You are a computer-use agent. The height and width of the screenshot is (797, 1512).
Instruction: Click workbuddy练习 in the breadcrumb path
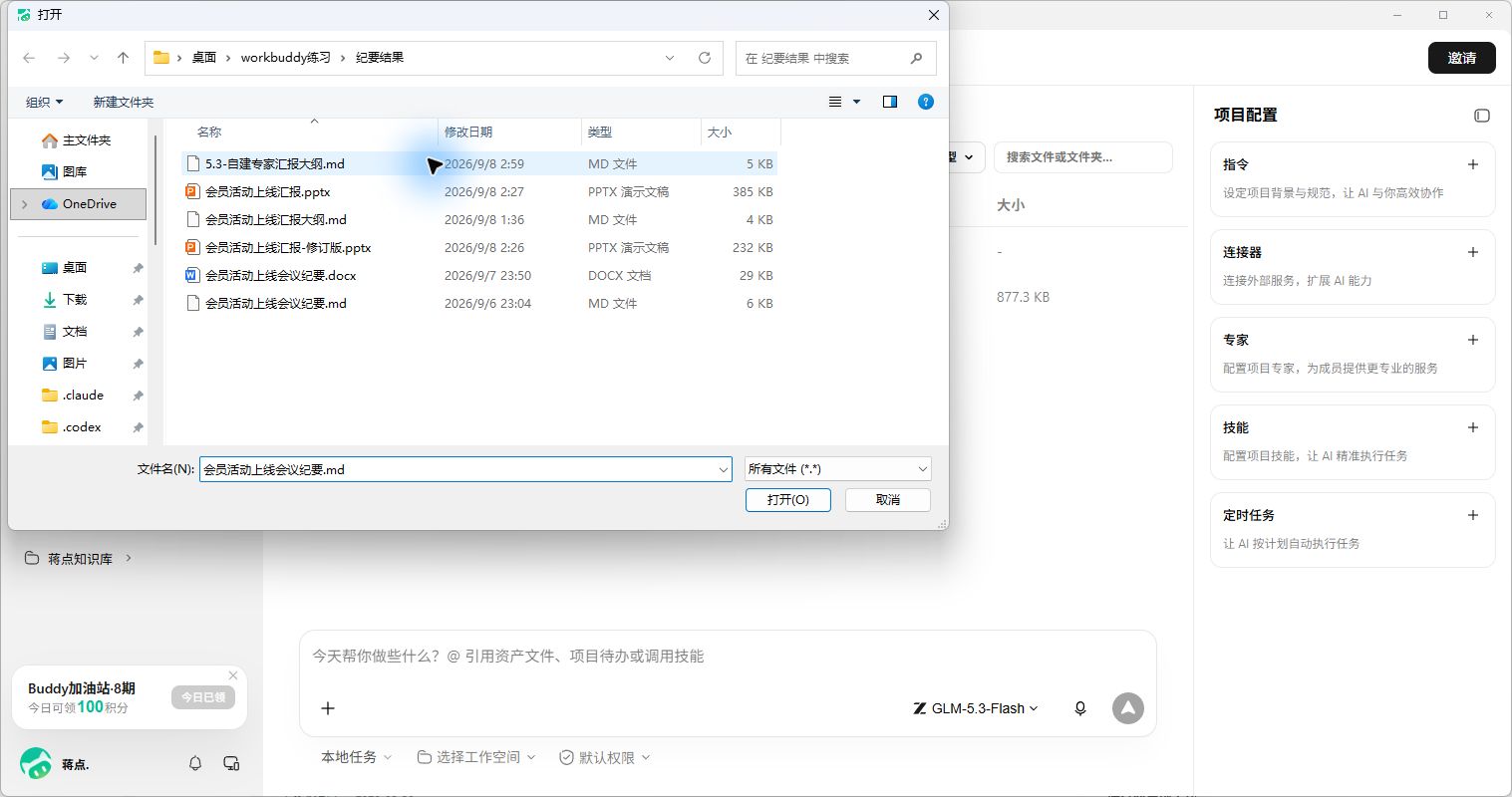tap(286, 58)
